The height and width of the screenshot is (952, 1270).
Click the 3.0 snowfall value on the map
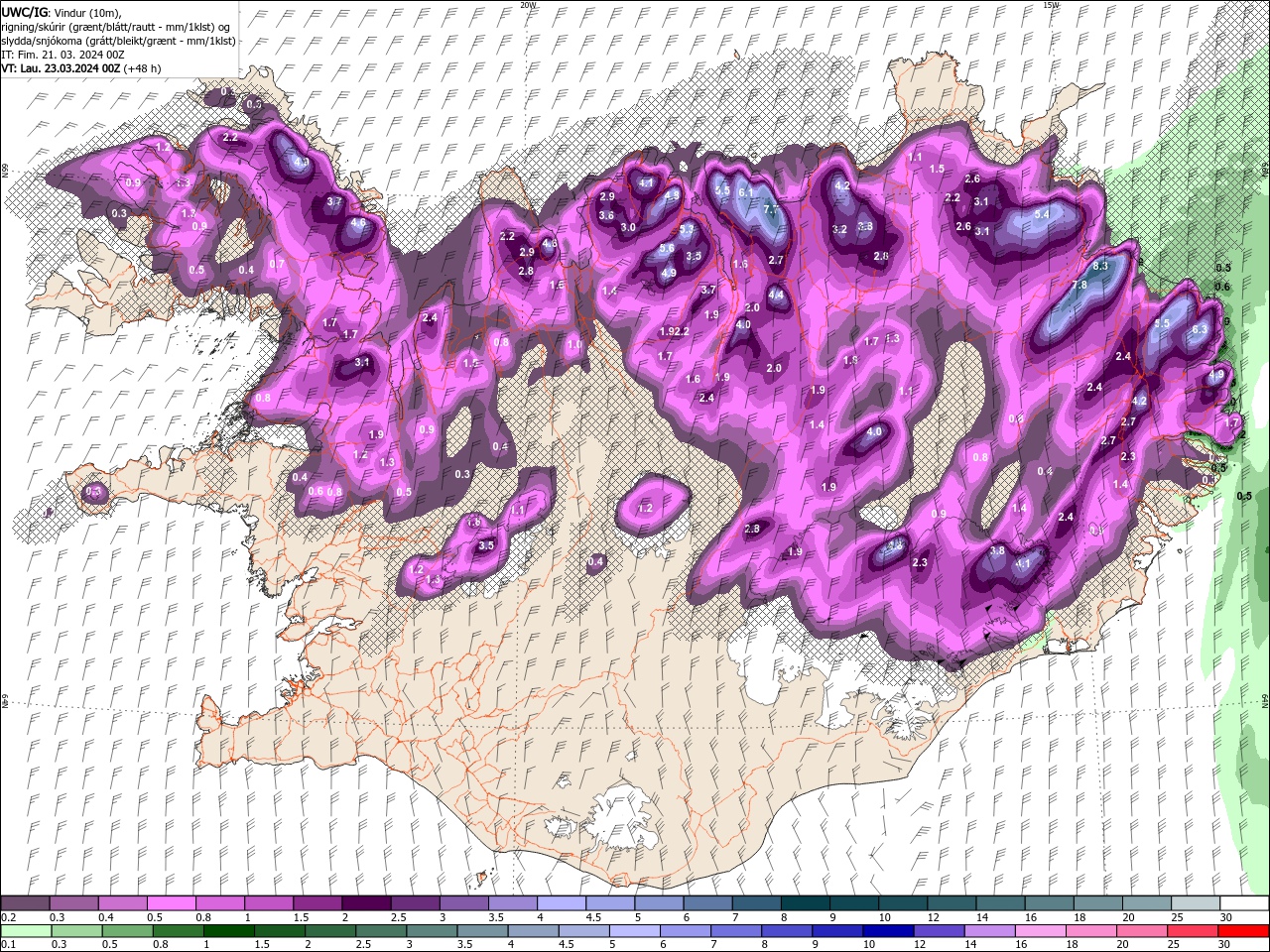pyautogui.click(x=628, y=227)
